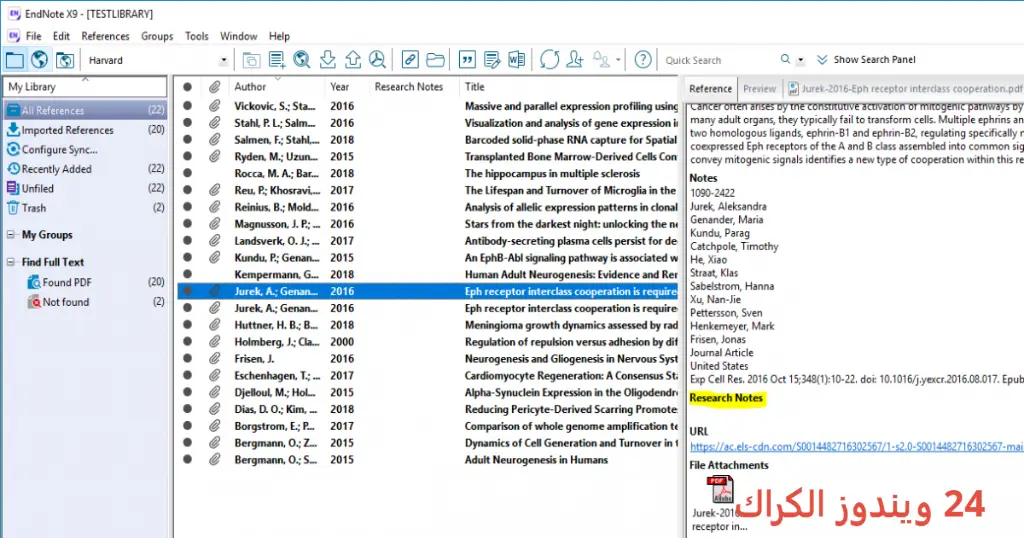Toggle read status dot for Rocca row

click(x=187, y=173)
